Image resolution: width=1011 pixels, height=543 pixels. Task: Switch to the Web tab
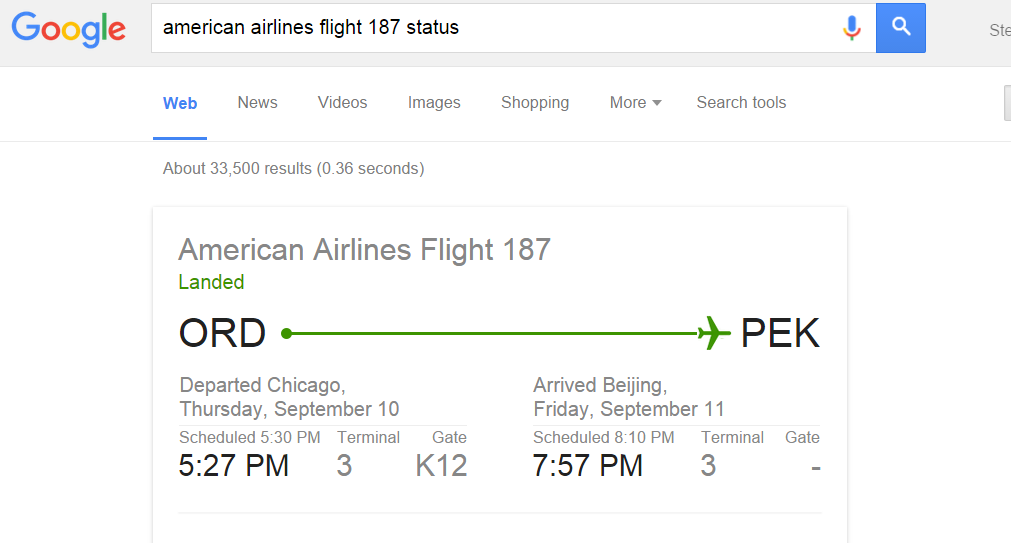point(180,103)
